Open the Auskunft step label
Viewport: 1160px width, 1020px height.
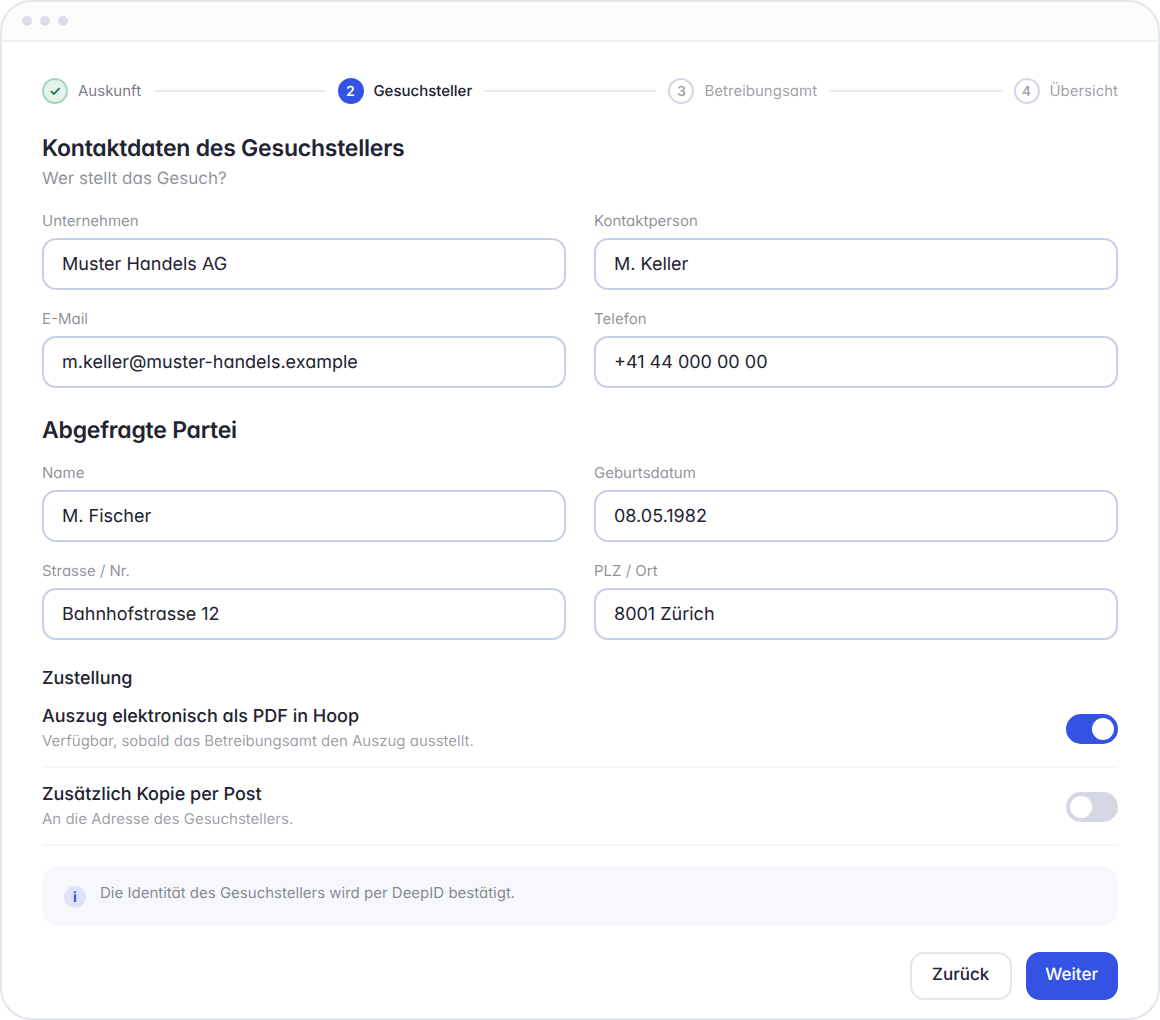[x=109, y=91]
